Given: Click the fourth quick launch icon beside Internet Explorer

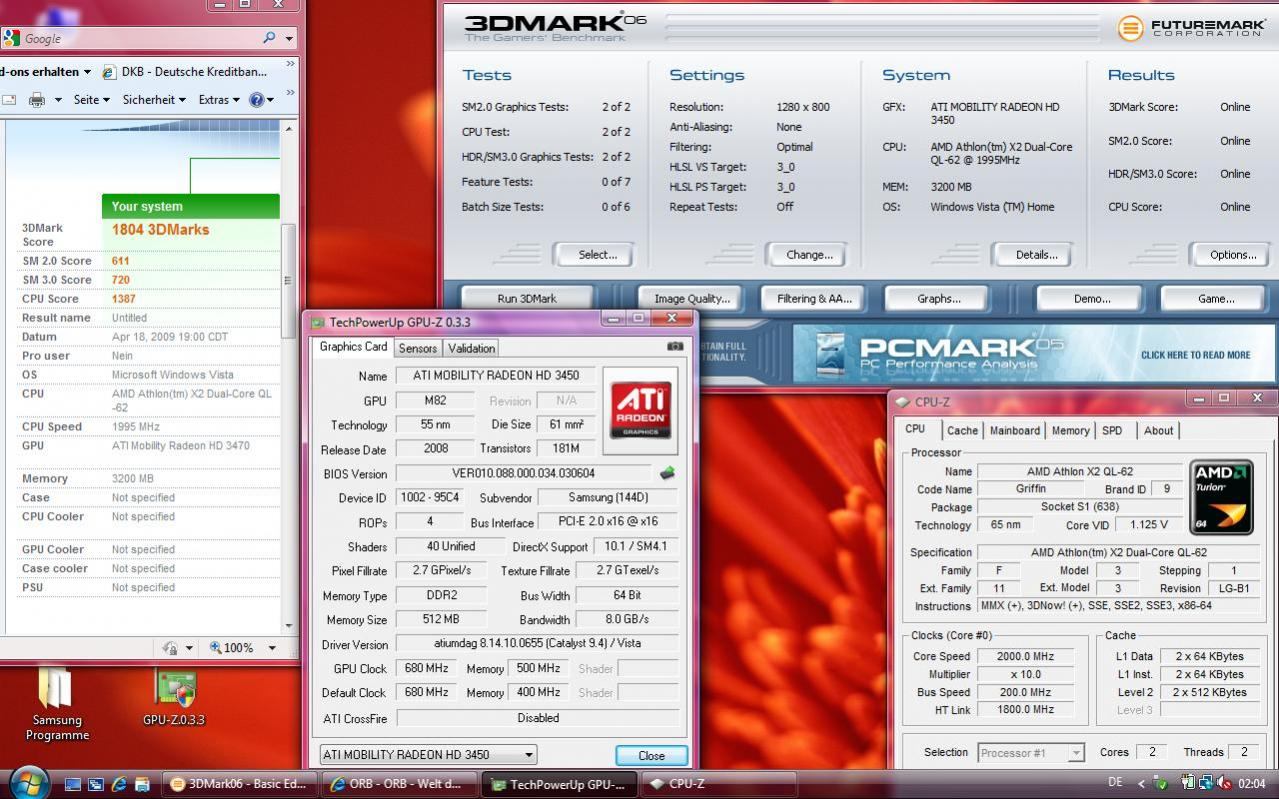Looking at the screenshot, I should (142, 784).
